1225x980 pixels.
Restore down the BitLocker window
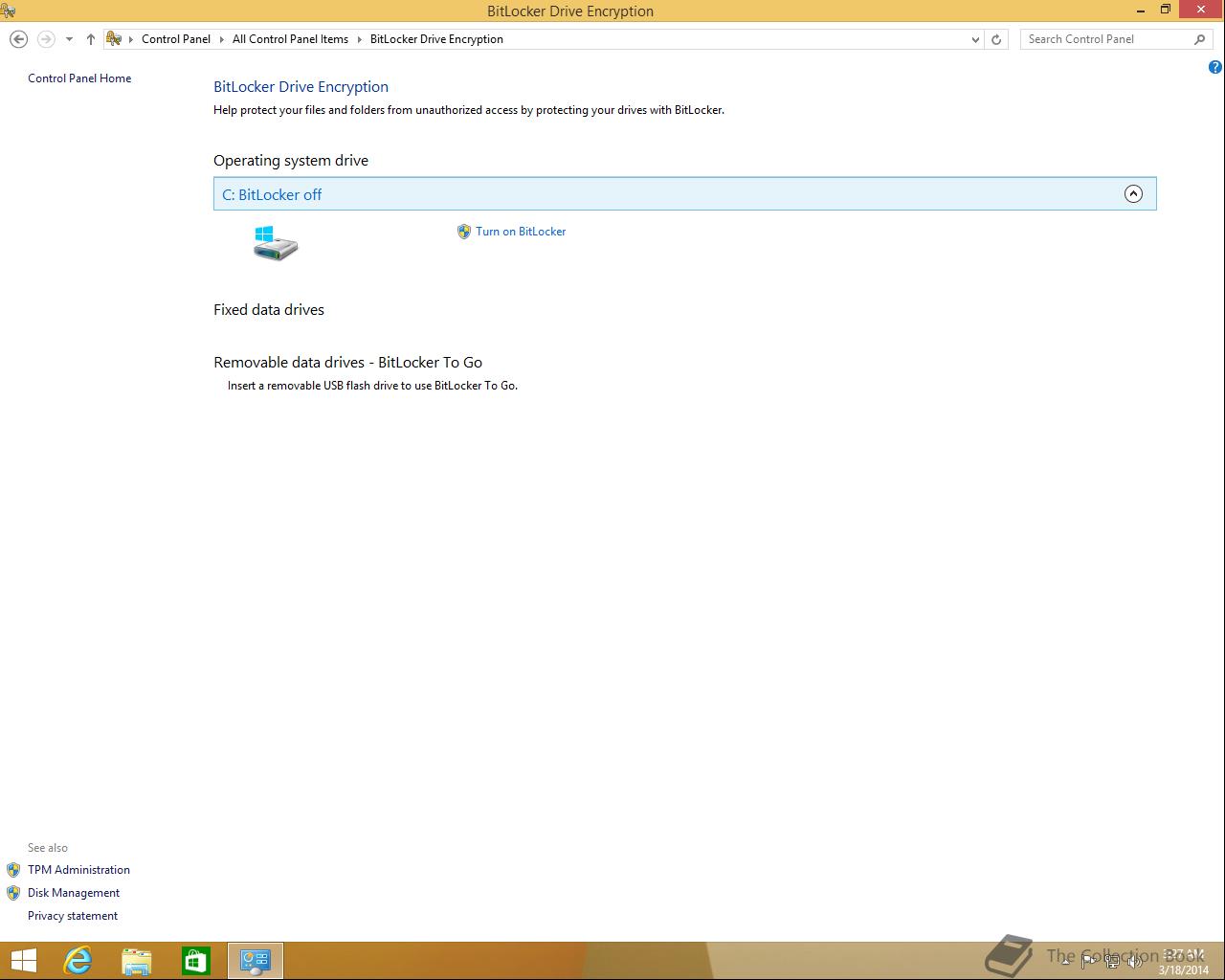[x=1166, y=11]
